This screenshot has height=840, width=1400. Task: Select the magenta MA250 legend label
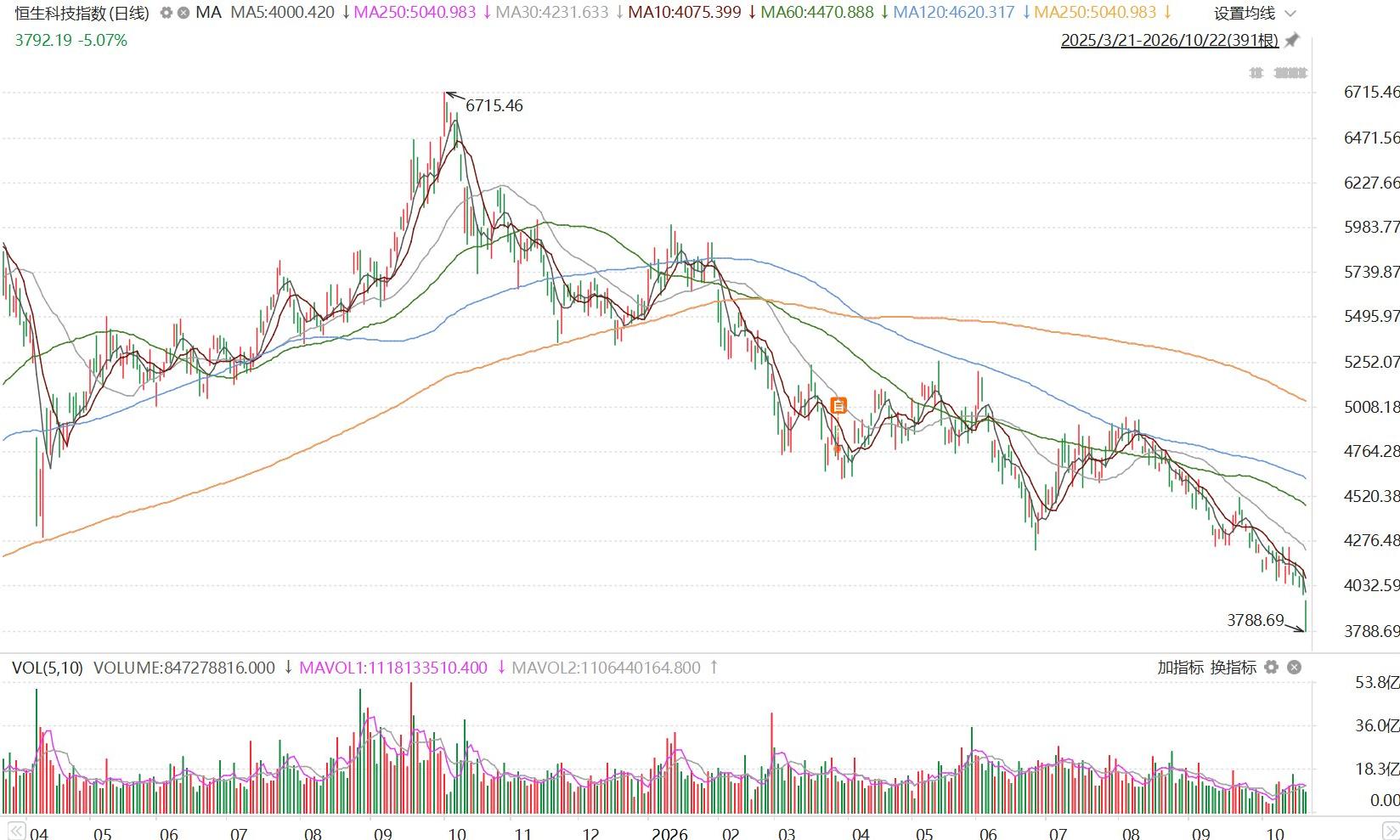(415, 13)
